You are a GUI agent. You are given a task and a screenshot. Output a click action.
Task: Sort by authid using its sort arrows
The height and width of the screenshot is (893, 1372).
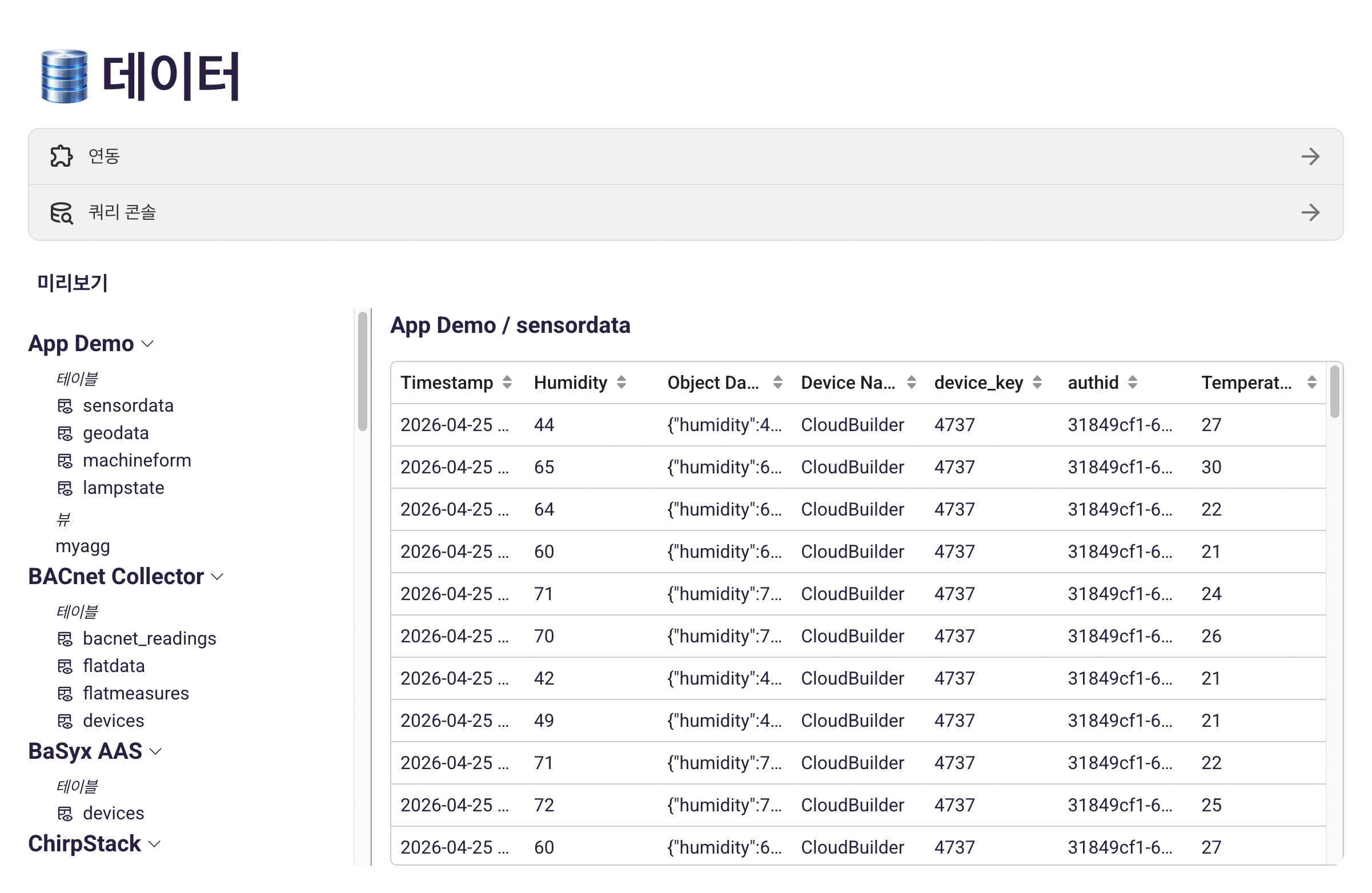pos(1132,383)
